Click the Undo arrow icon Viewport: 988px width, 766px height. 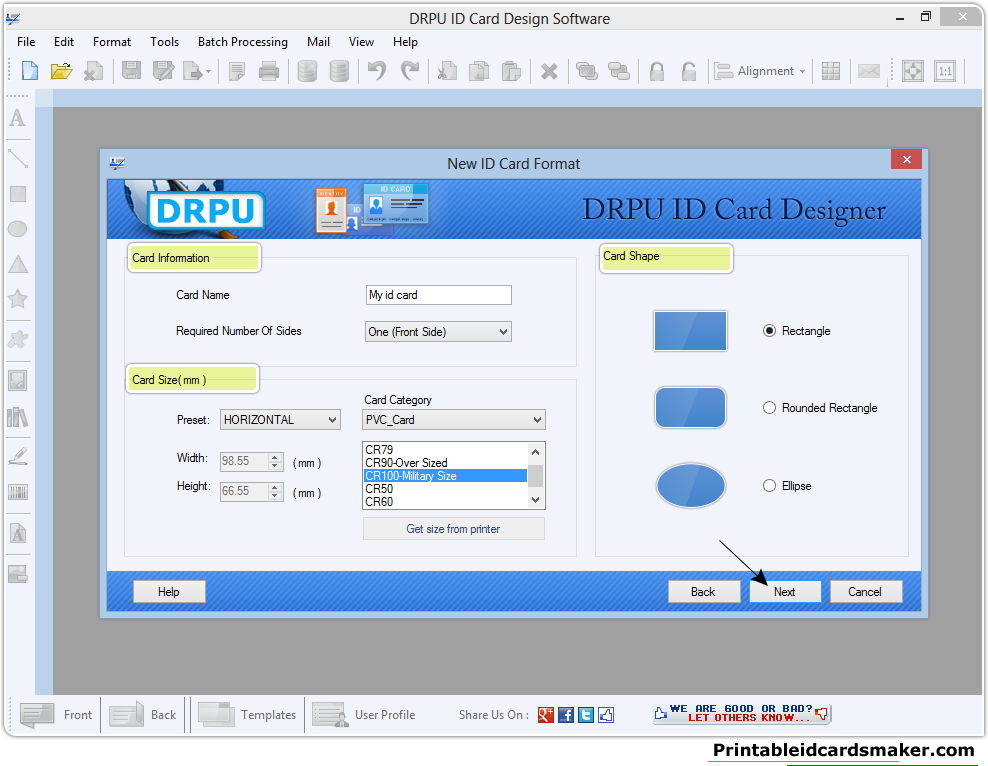[377, 71]
